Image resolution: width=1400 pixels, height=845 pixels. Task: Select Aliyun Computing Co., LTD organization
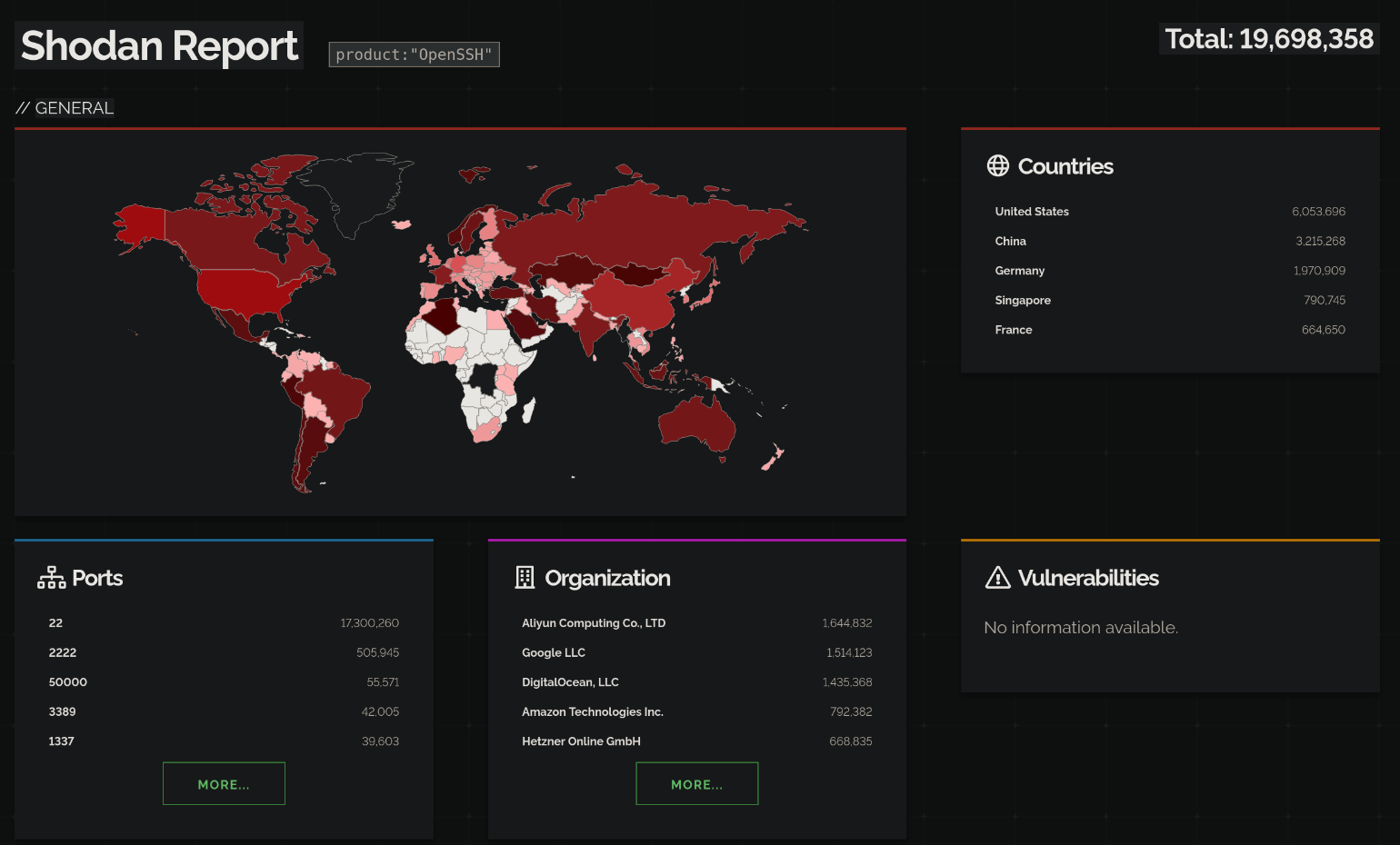[593, 623]
